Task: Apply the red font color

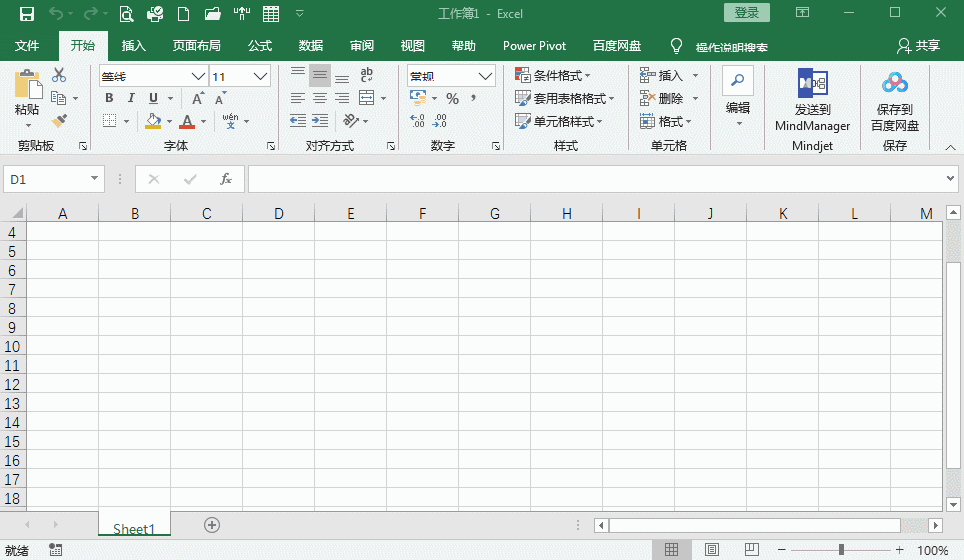Action: [187, 121]
